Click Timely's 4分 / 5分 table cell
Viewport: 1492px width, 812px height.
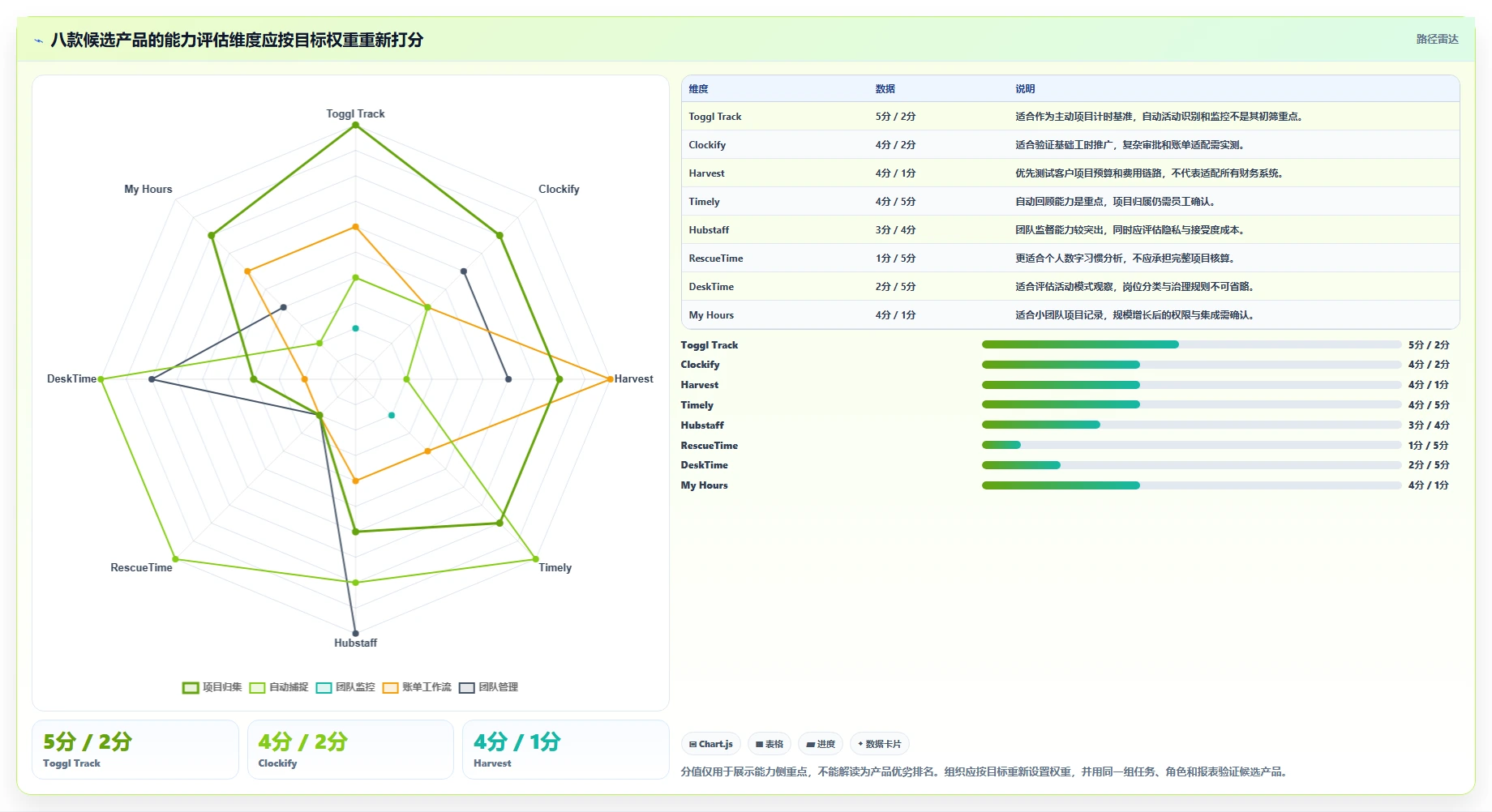895,202
